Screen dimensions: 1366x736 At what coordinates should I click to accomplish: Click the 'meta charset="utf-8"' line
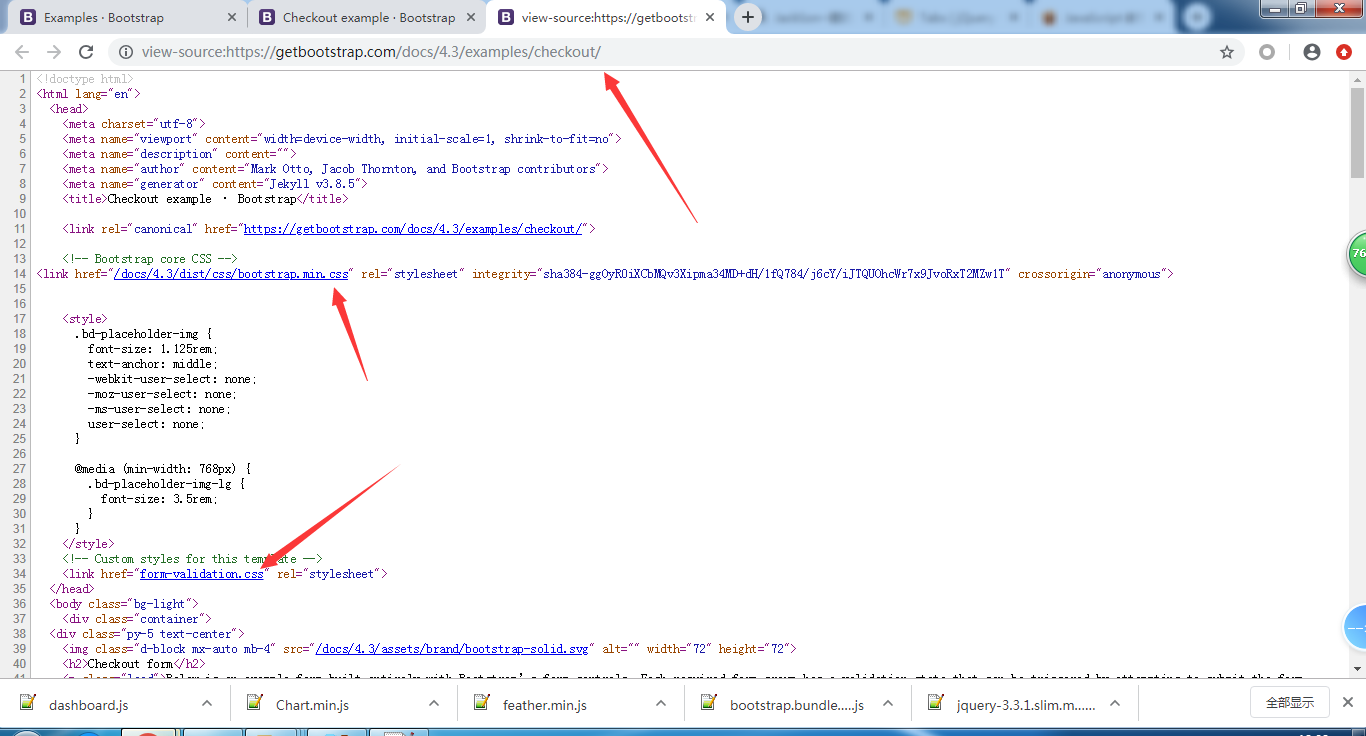coord(134,124)
